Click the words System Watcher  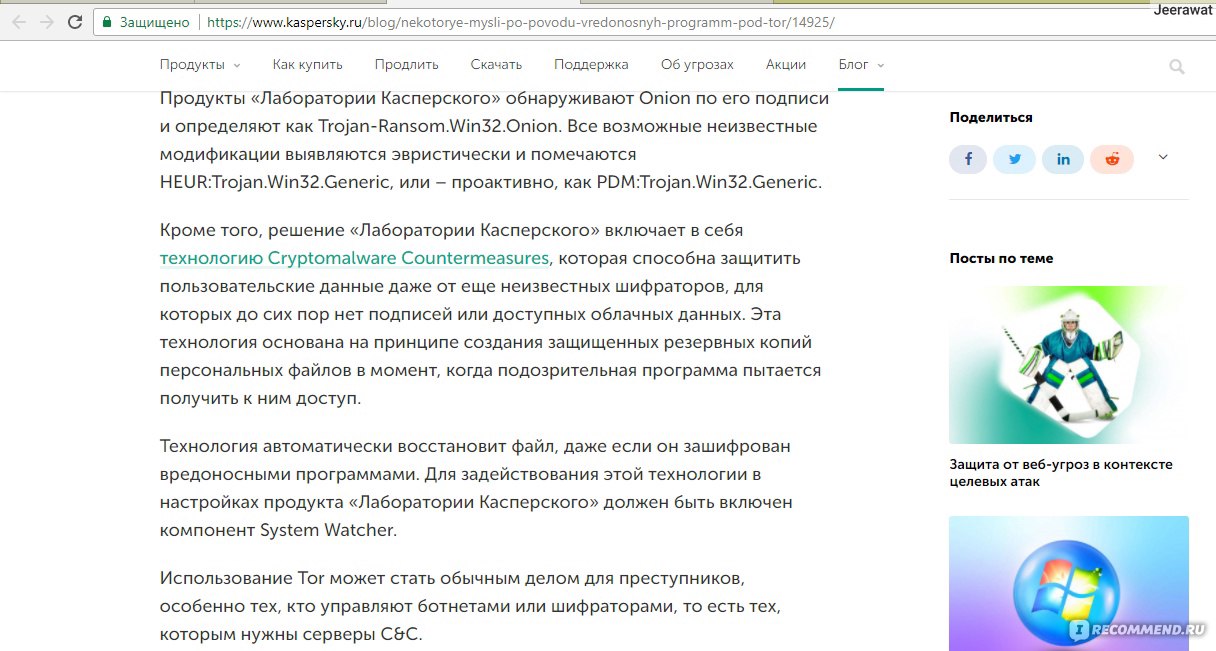327,530
